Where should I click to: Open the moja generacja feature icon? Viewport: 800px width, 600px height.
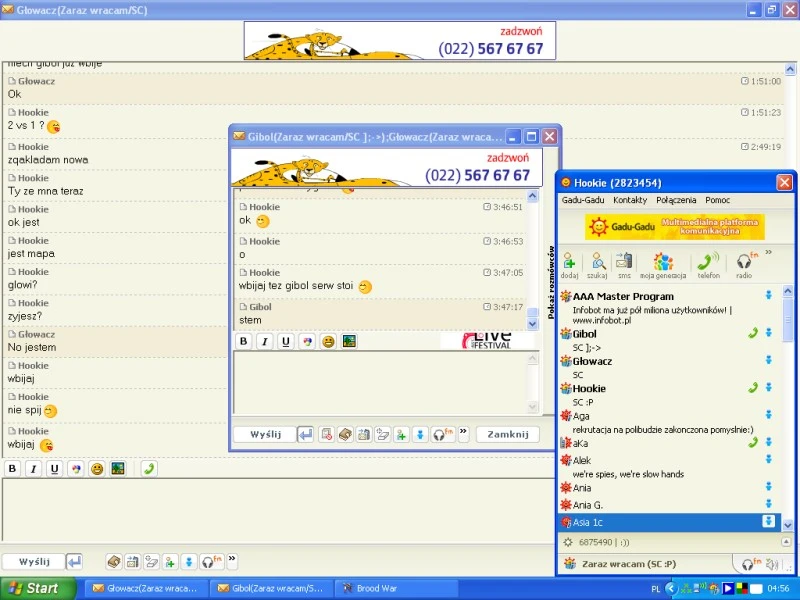tap(662, 263)
